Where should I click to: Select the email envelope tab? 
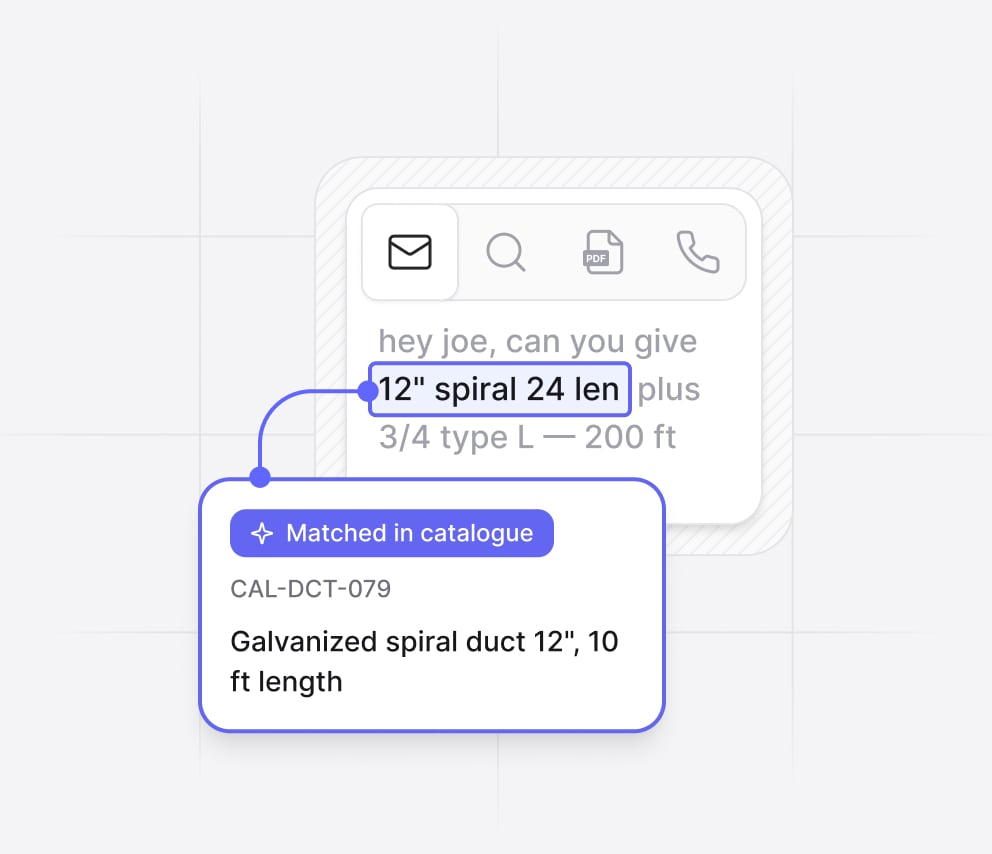pyautogui.click(x=410, y=252)
